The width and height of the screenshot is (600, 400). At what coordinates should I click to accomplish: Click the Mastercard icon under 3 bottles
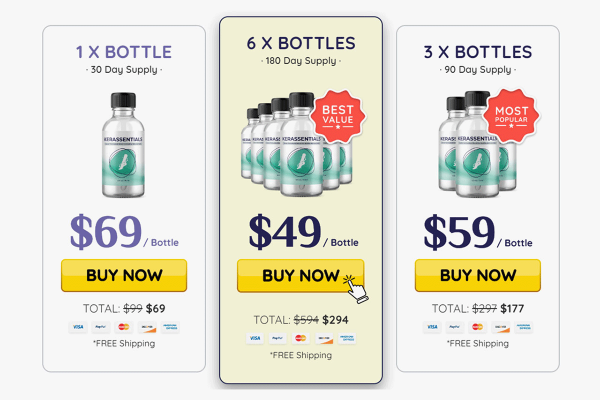click(x=476, y=326)
